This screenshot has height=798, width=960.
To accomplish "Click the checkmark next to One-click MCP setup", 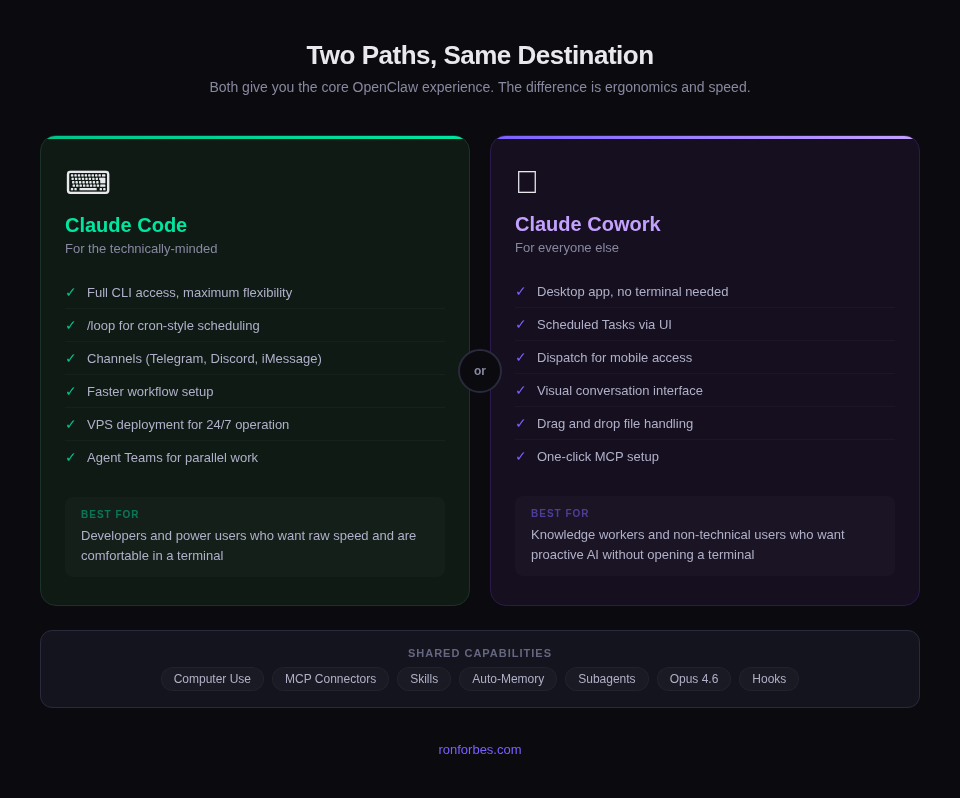I will 520,456.
